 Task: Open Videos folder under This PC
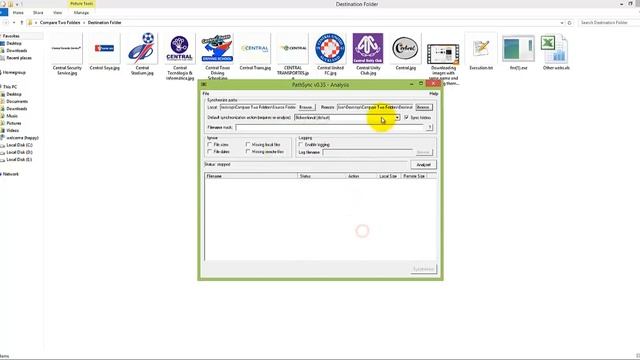pyautogui.click(x=12, y=131)
